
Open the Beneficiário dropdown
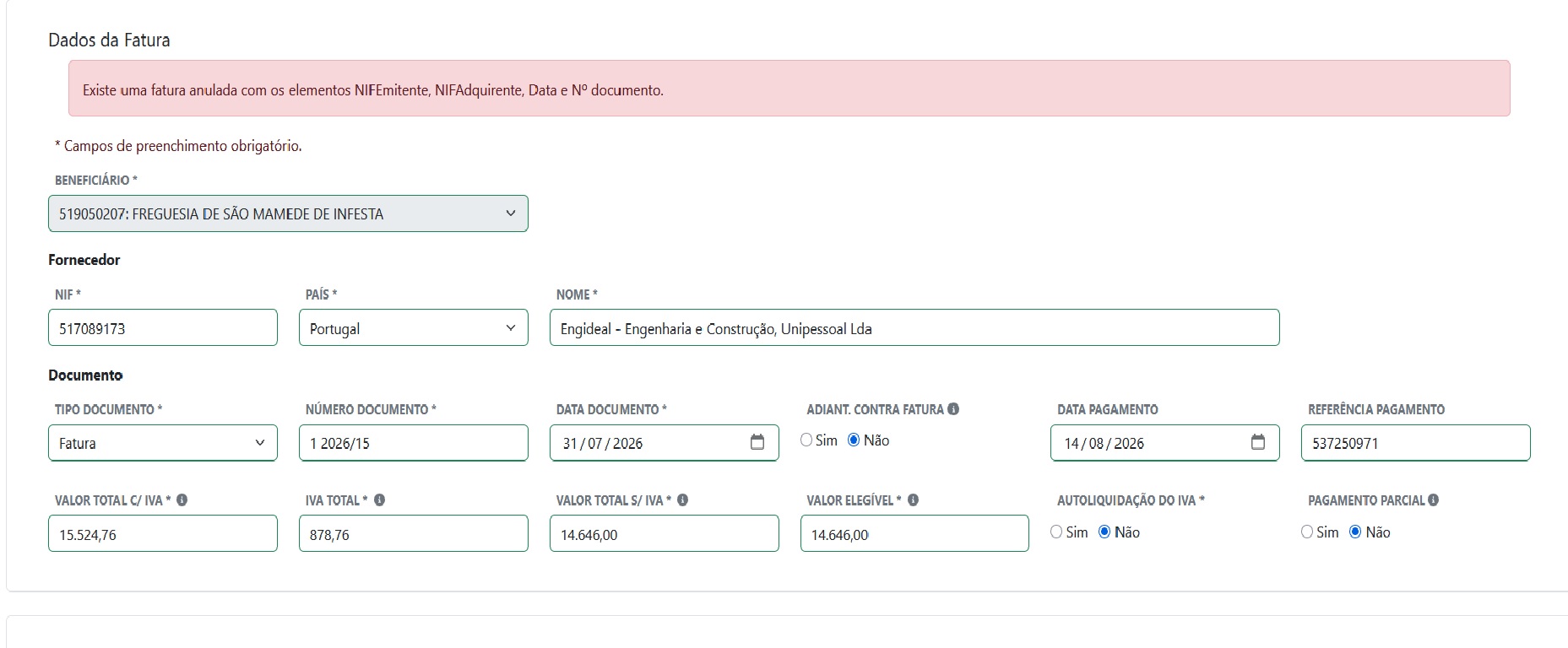click(288, 213)
